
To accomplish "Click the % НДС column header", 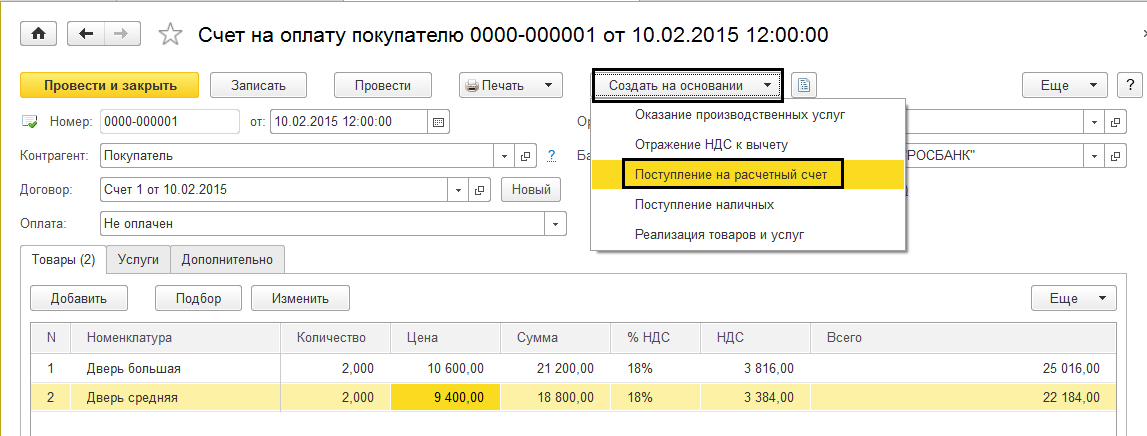I will tap(656, 338).
